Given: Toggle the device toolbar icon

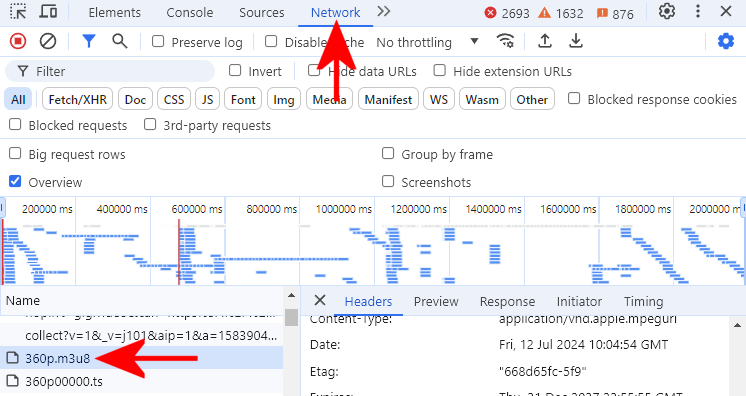Looking at the screenshot, I should 48,11.
